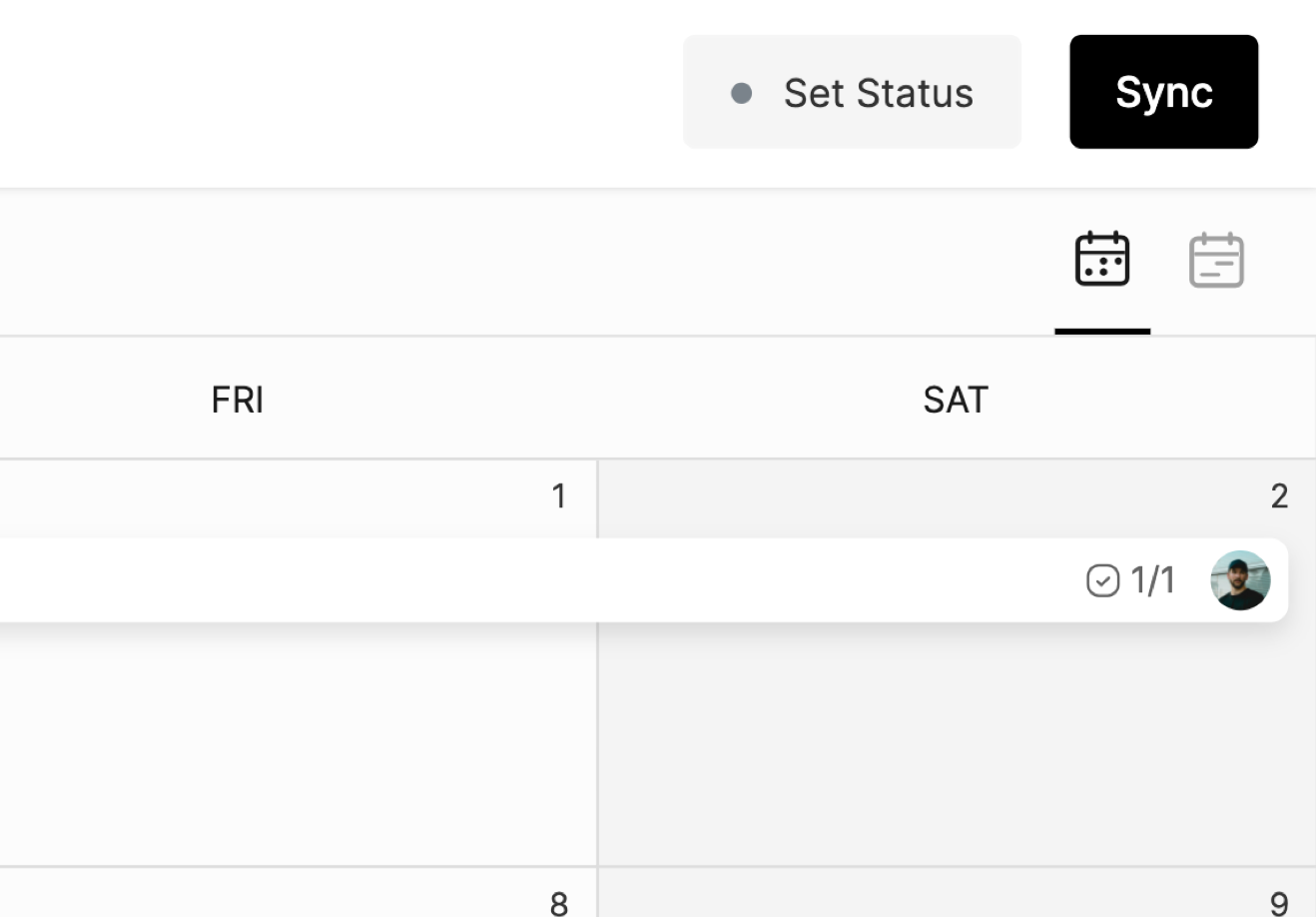The width and height of the screenshot is (1316, 917).
Task: Click the 1/1 subtask count
Action: point(1152,580)
